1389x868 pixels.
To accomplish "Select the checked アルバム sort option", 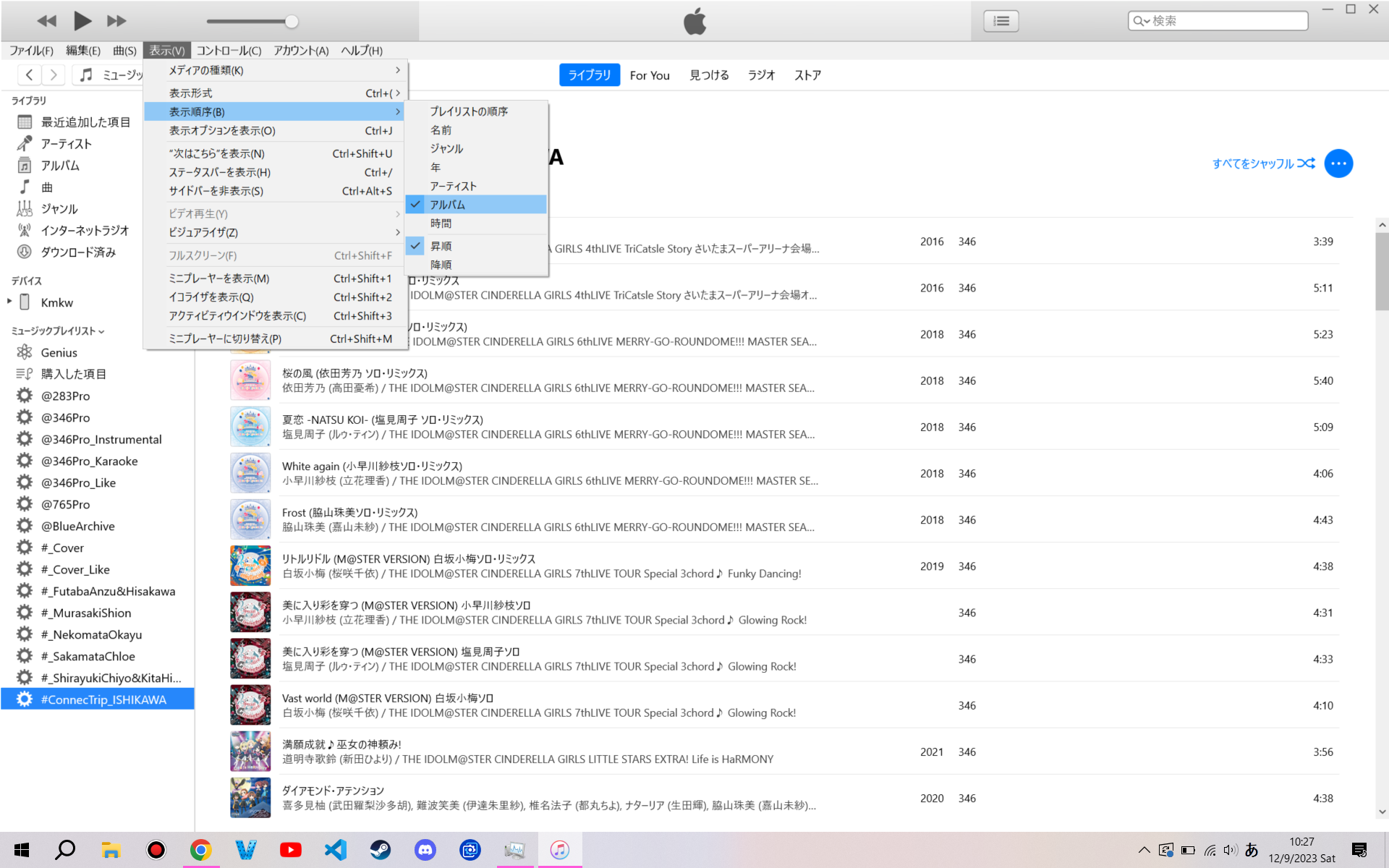I will pos(447,205).
